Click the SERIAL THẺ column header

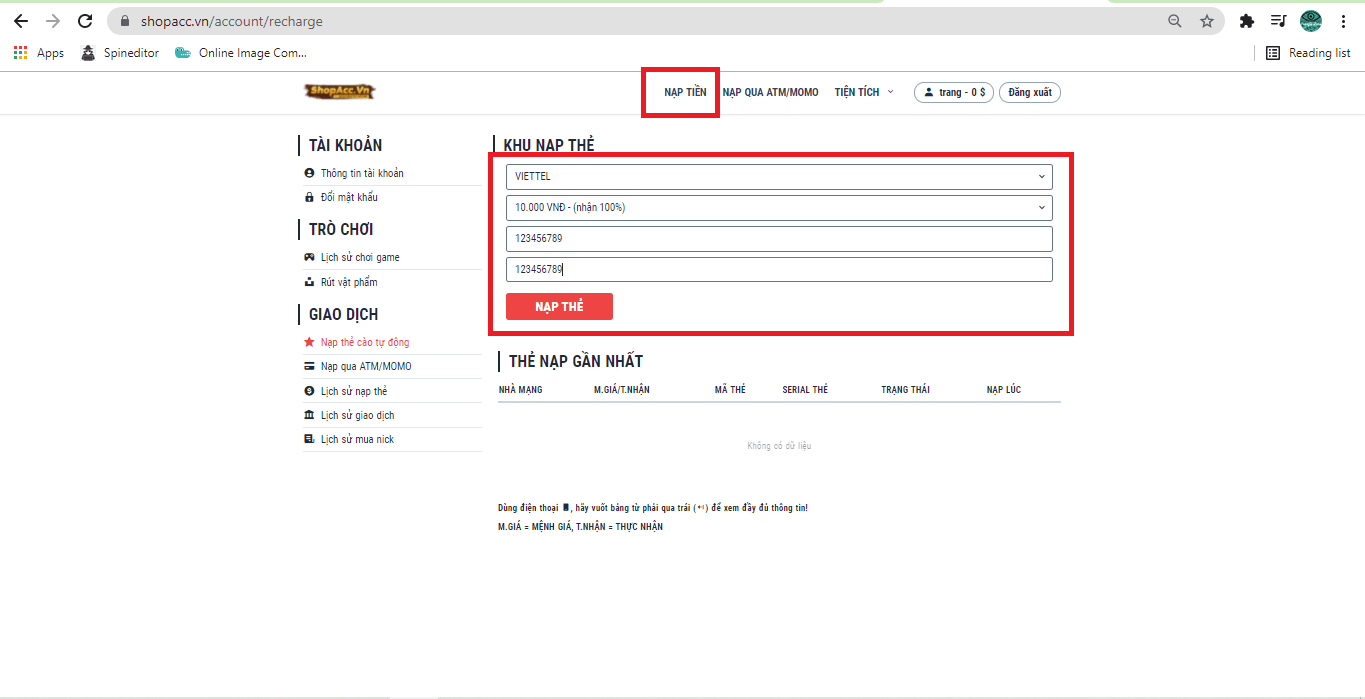coord(805,390)
